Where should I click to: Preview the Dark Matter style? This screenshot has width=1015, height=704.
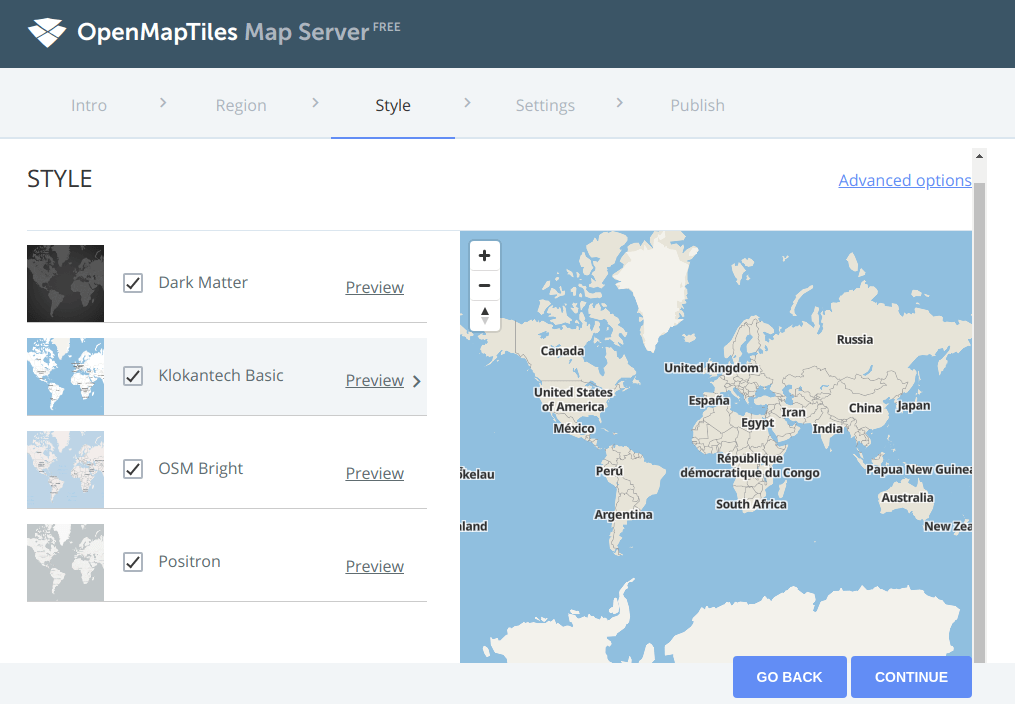374,287
